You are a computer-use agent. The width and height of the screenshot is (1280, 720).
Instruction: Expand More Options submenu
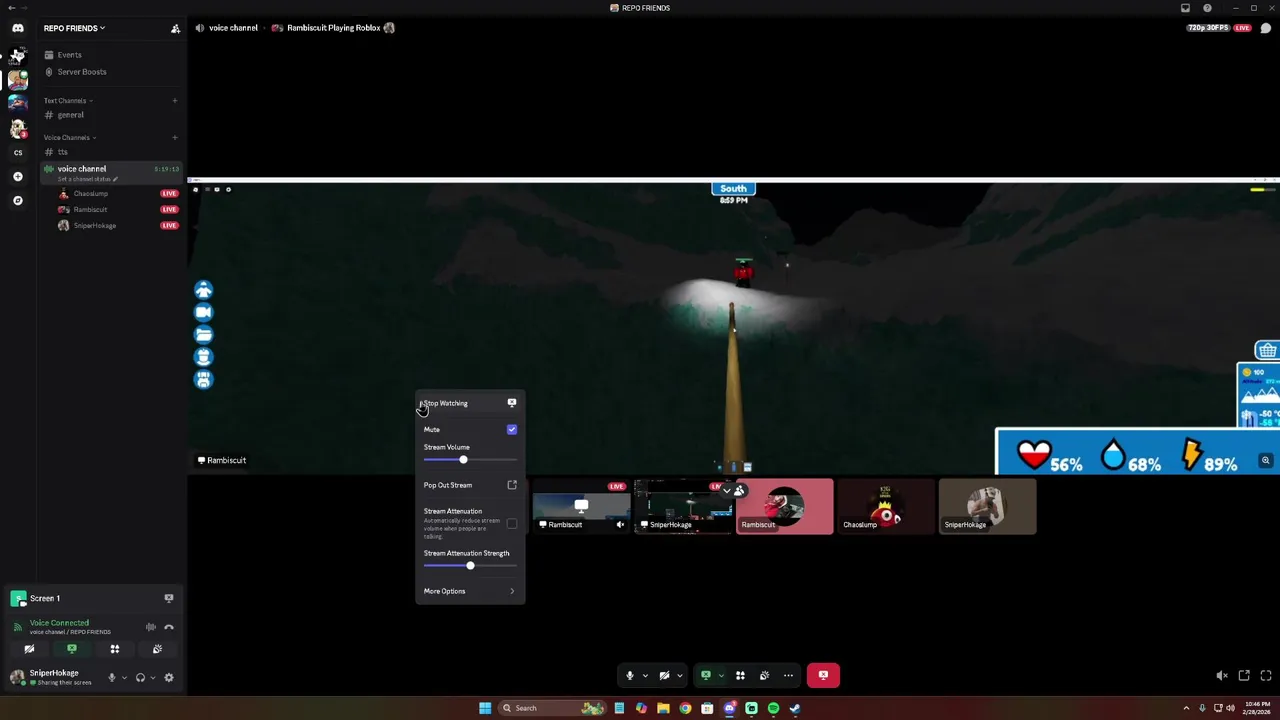point(470,591)
